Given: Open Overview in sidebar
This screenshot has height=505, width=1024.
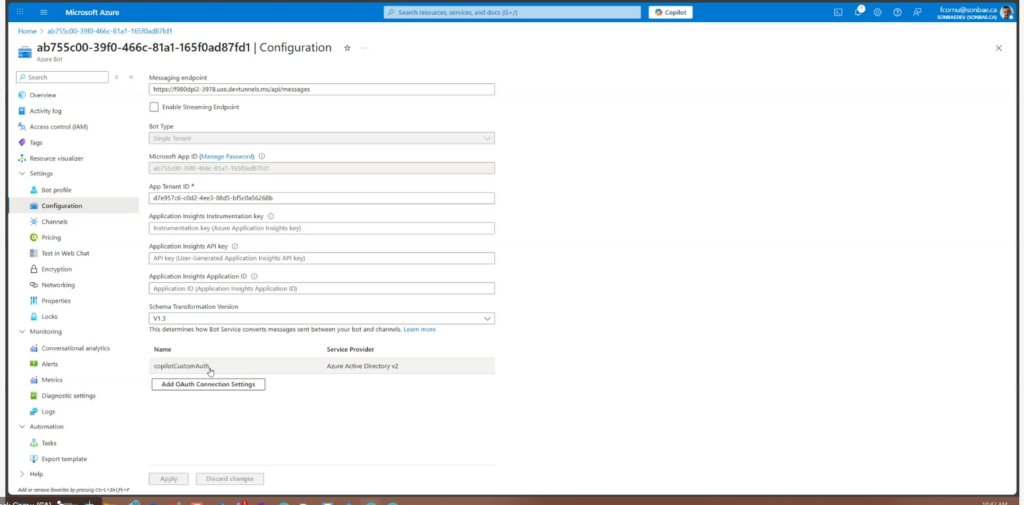Looking at the screenshot, I should click(42, 95).
